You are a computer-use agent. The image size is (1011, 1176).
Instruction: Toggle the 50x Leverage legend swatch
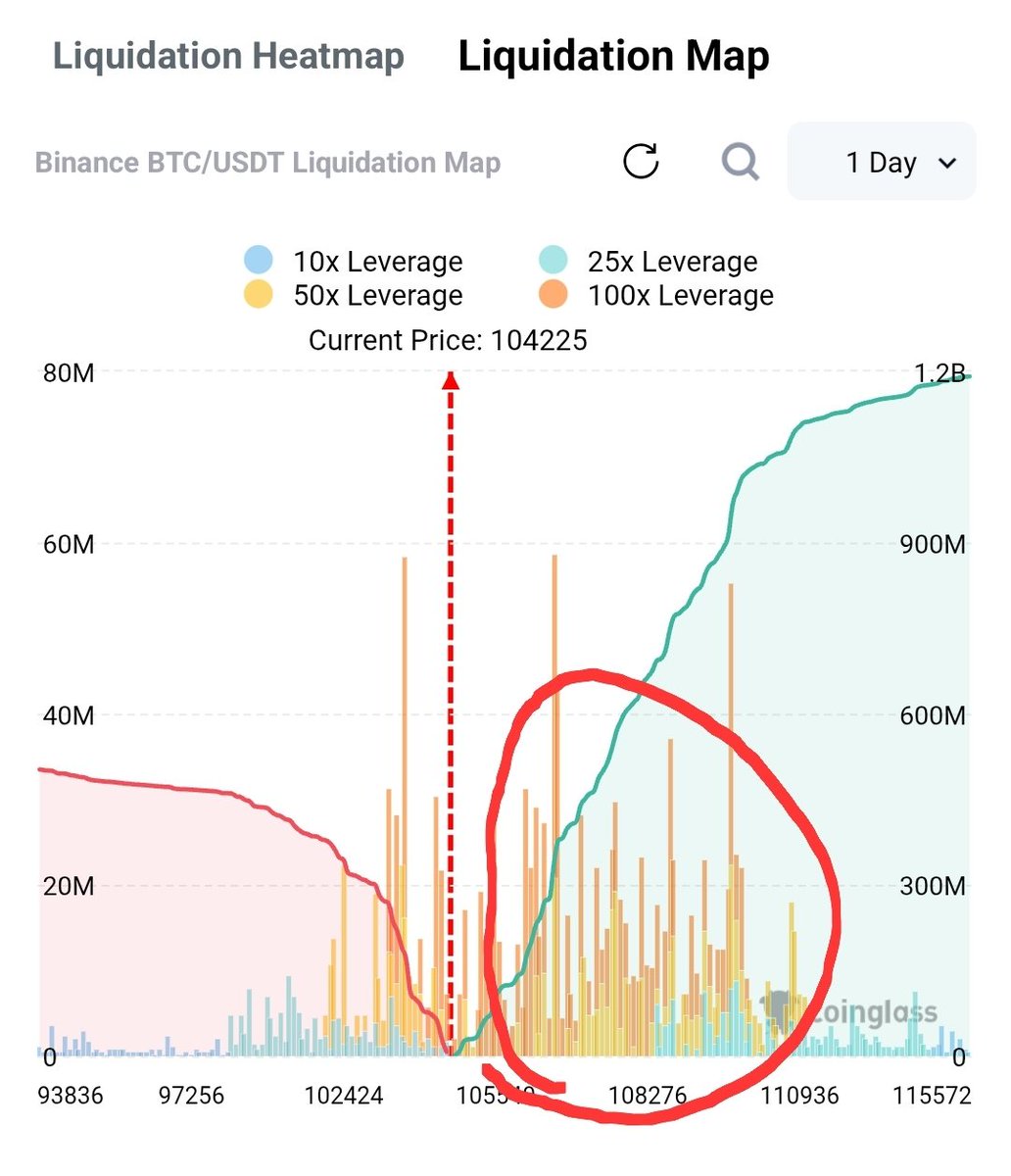click(x=259, y=295)
